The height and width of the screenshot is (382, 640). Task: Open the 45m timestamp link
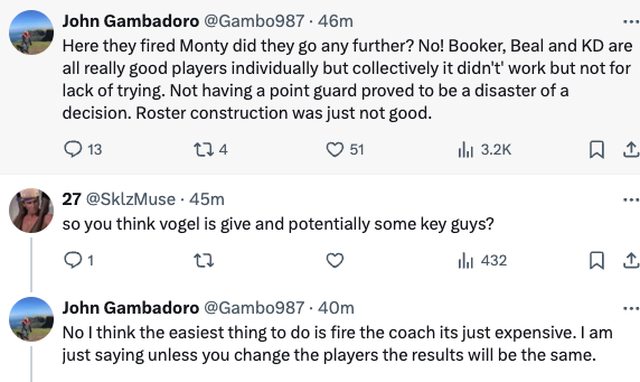pyautogui.click(x=207, y=199)
